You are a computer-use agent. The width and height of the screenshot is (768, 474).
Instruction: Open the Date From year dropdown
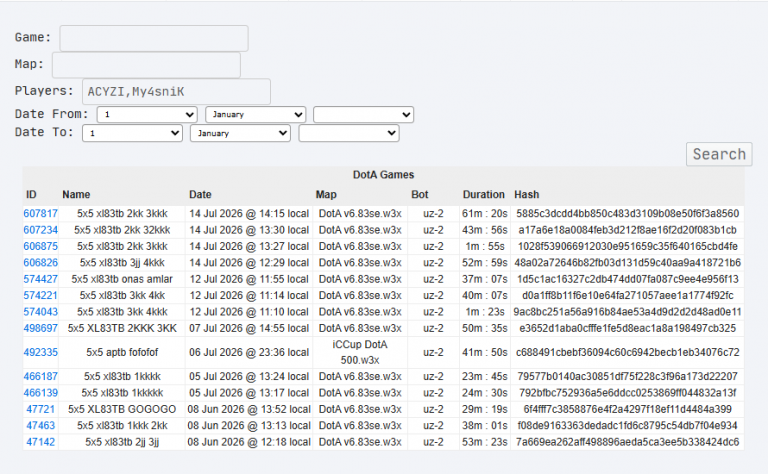[x=363, y=115]
